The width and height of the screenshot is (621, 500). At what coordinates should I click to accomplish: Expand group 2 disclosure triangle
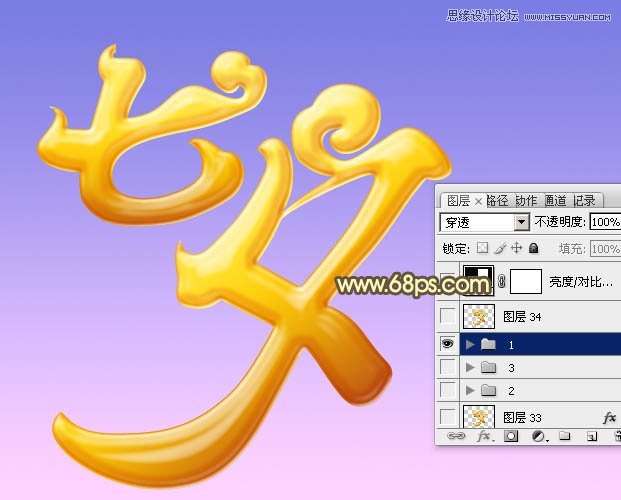click(x=470, y=390)
